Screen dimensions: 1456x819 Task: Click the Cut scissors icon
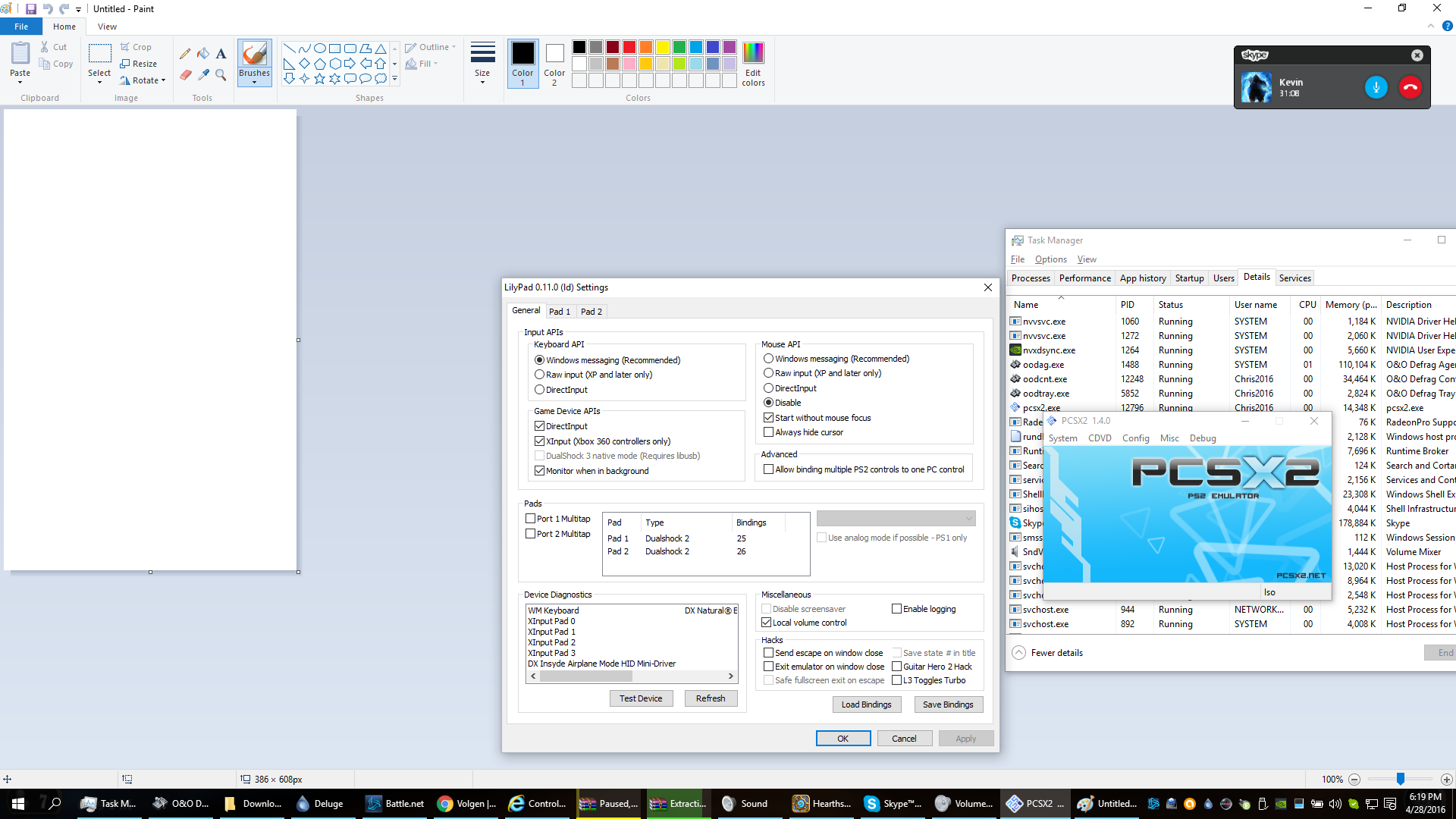(45, 47)
